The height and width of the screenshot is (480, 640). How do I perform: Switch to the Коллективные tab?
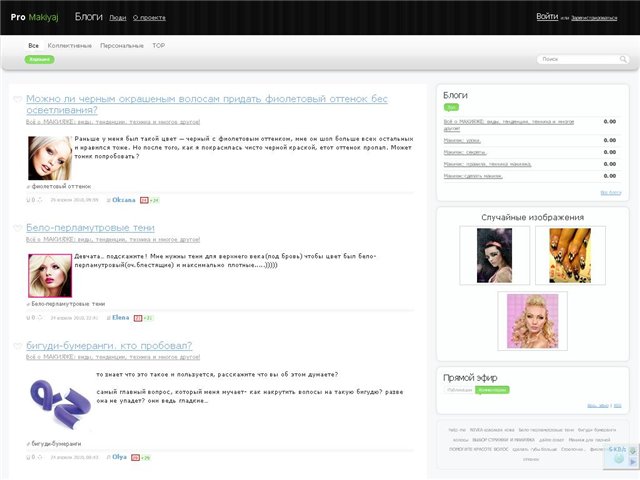pyautogui.click(x=69, y=46)
